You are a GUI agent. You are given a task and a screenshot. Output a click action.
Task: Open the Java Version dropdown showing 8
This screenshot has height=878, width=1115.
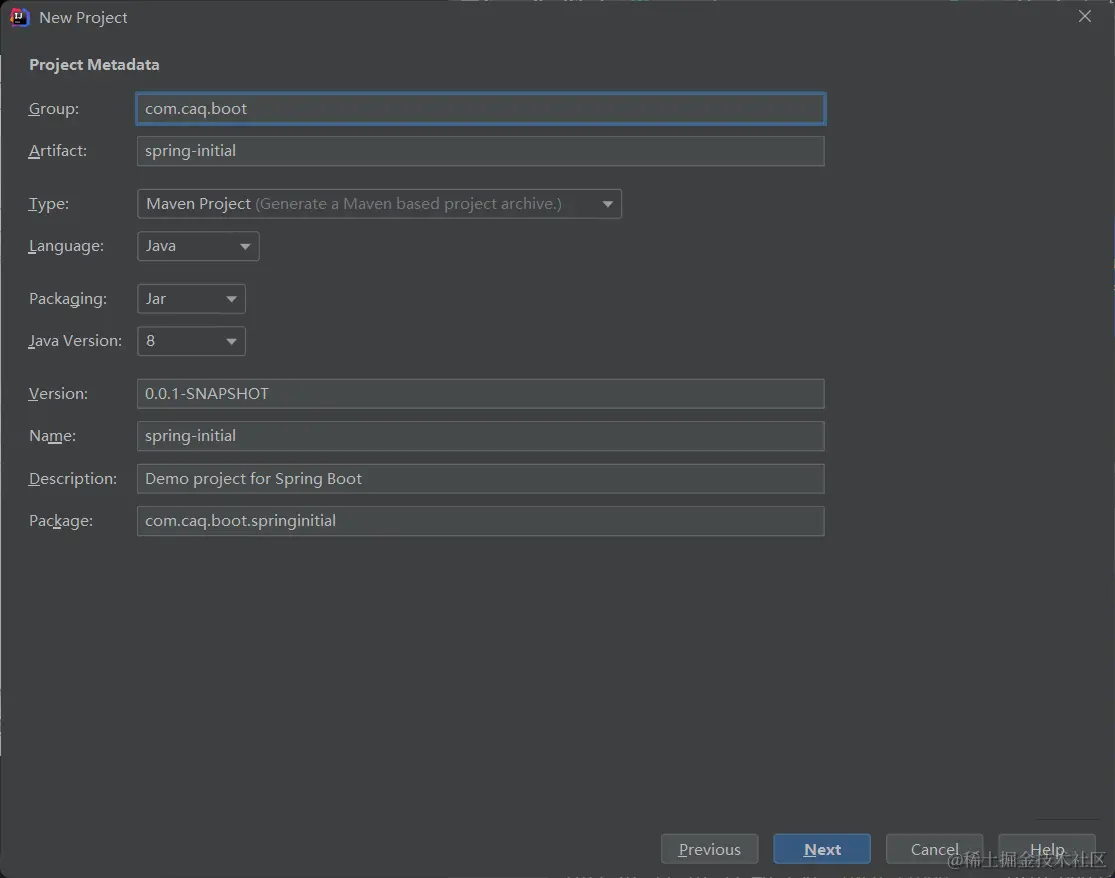tap(191, 341)
